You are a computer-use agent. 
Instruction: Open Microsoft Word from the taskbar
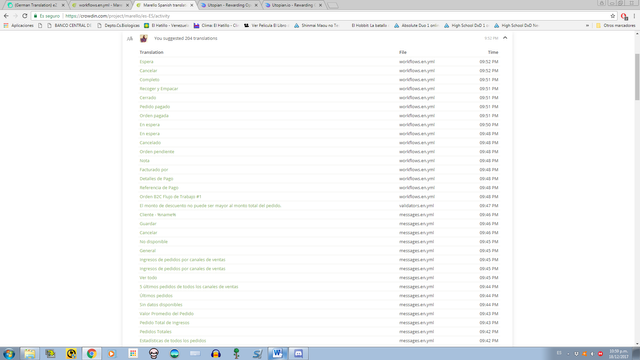278,353
